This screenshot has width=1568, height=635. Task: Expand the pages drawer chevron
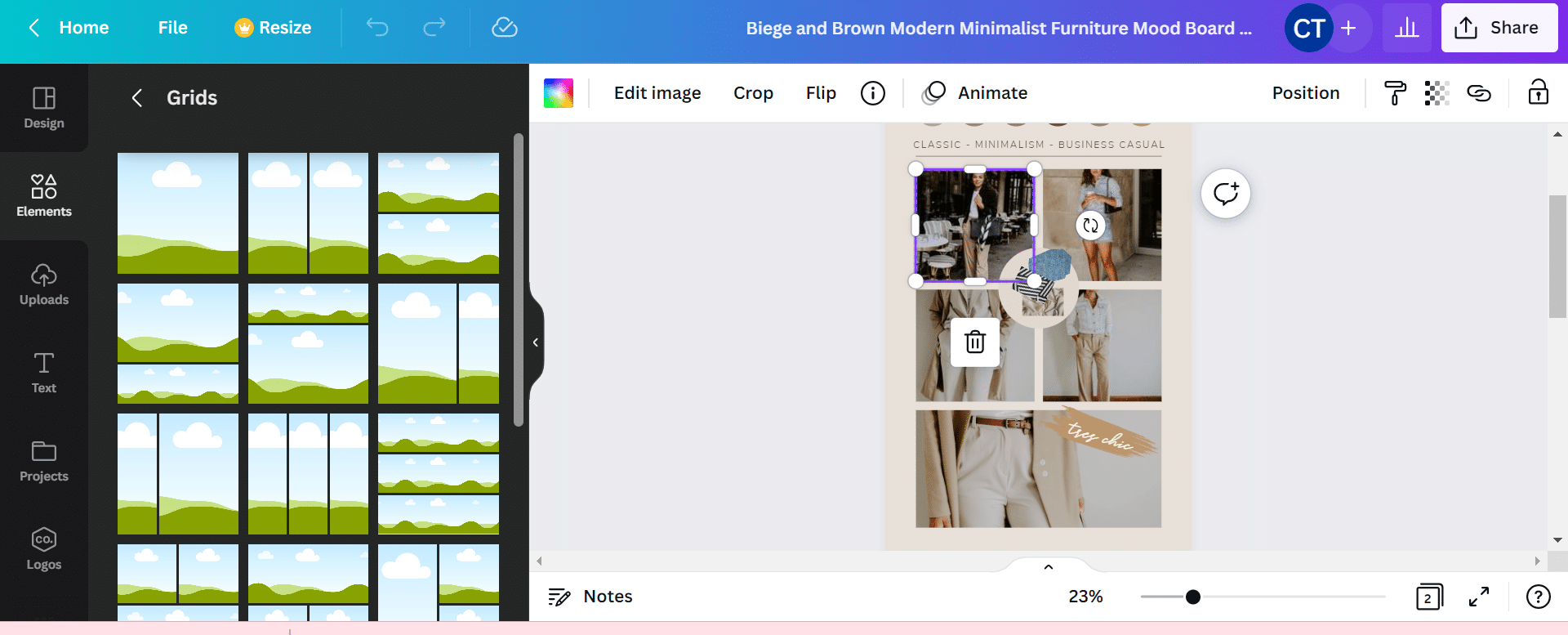(1049, 567)
